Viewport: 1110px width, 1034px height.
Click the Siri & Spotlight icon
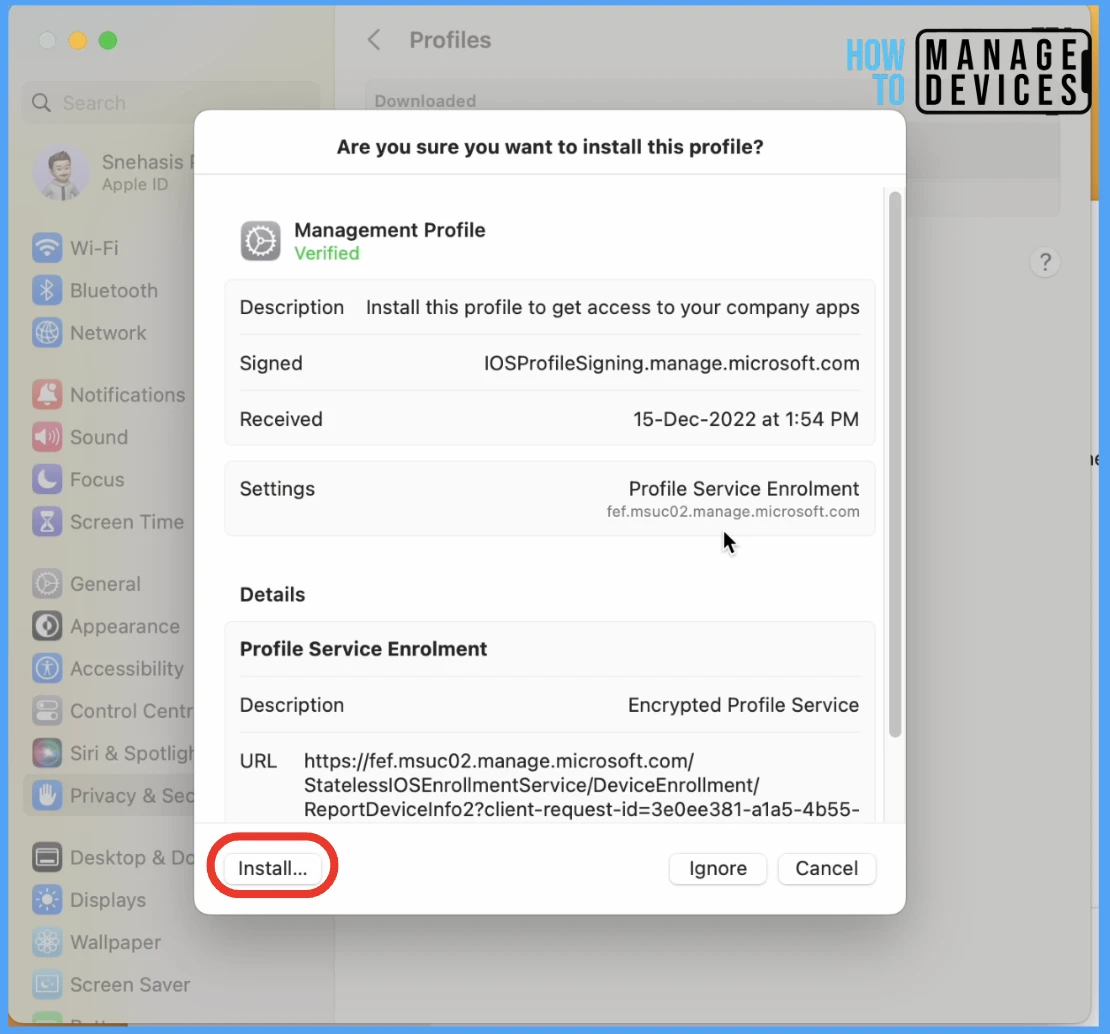tap(47, 753)
